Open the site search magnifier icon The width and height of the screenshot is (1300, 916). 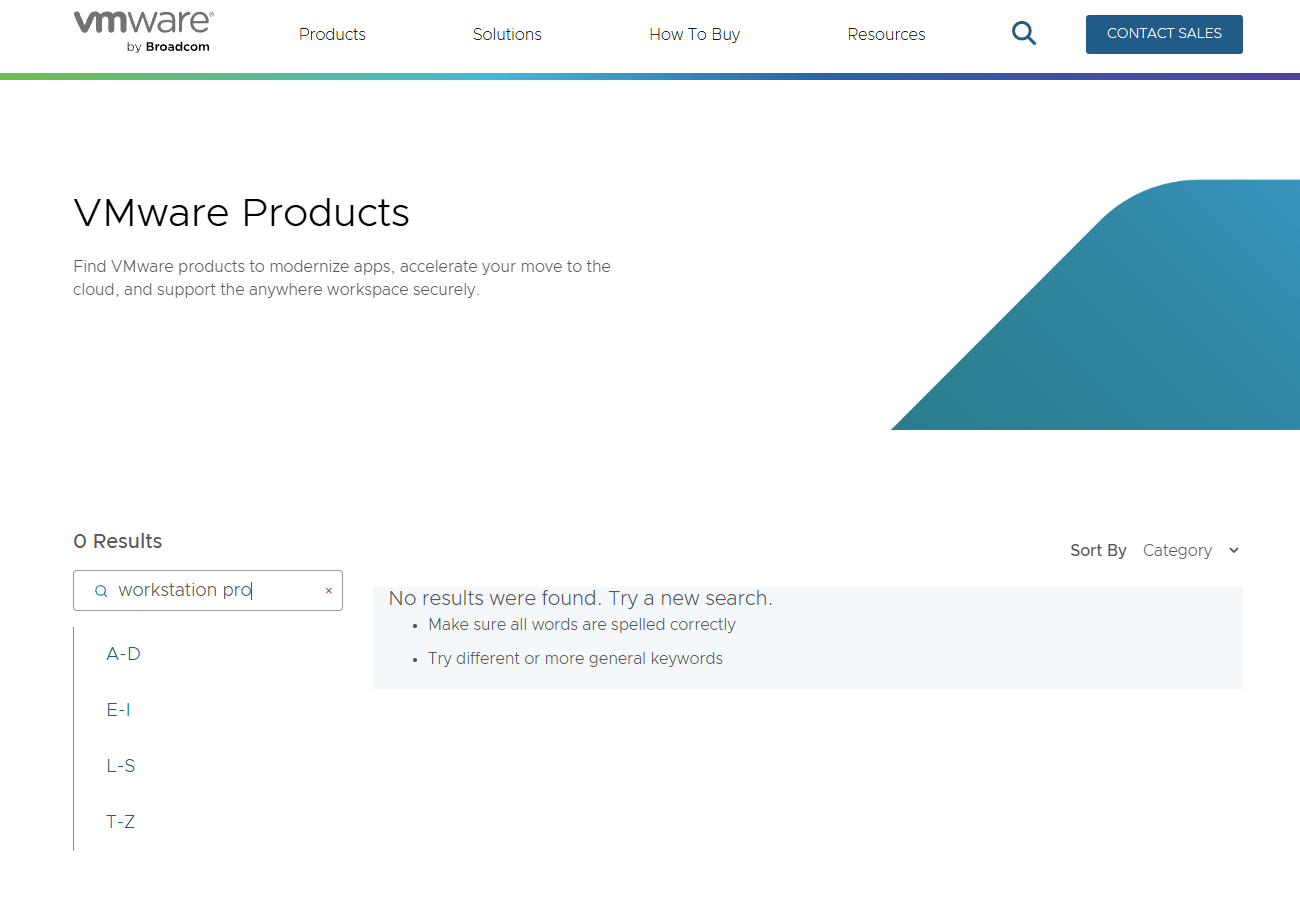click(x=1024, y=34)
